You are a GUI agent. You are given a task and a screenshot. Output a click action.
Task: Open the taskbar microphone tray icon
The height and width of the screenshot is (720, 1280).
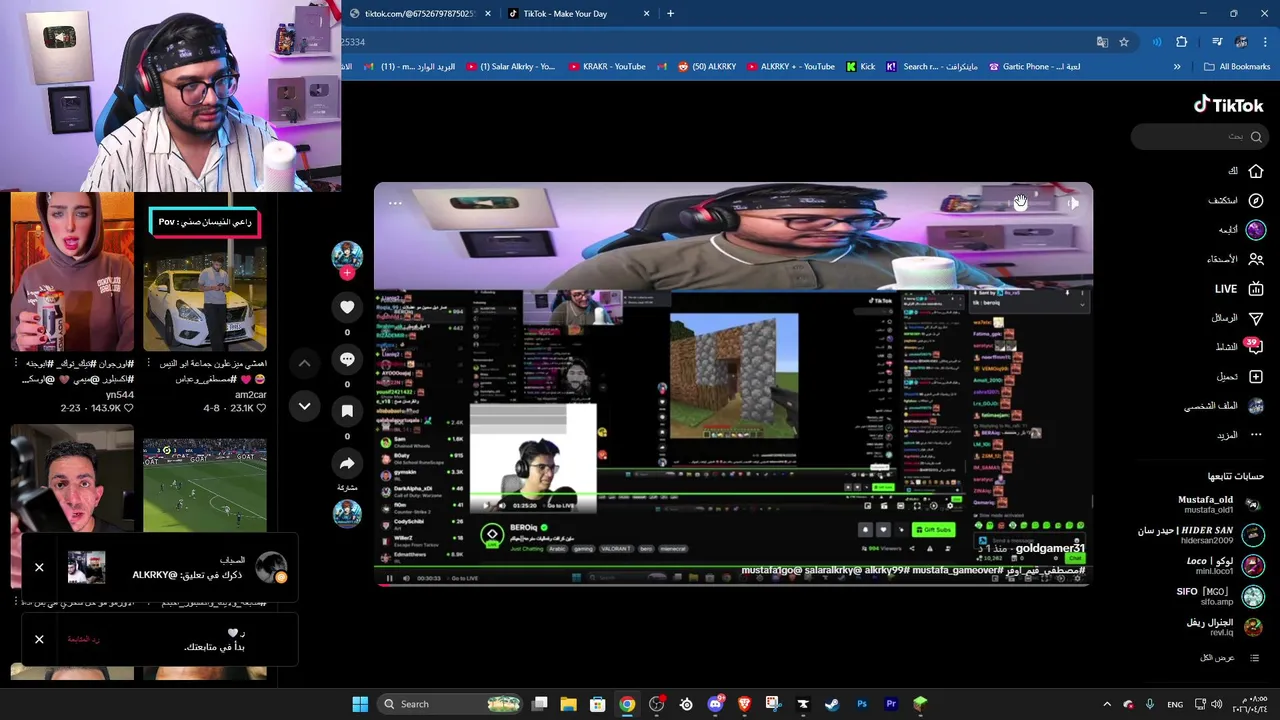click(1150, 704)
